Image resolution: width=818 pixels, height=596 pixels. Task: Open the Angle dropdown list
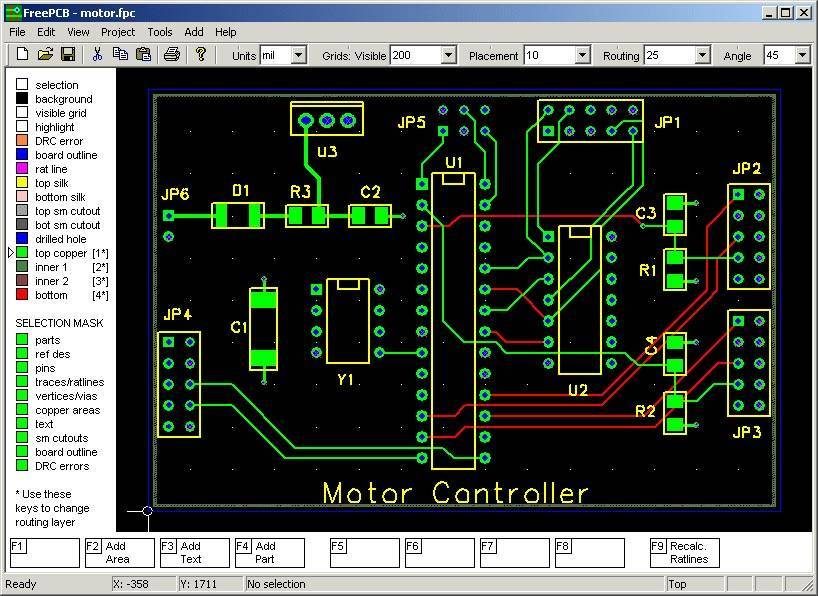pyautogui.click(x=801, y=56)
